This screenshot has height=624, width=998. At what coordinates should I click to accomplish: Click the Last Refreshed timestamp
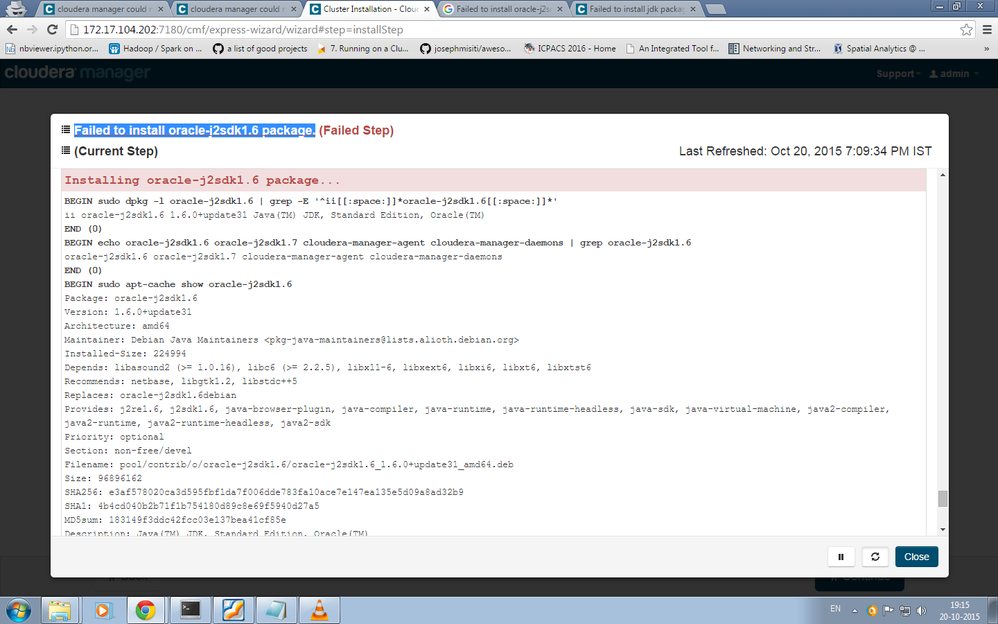(805, 151)
